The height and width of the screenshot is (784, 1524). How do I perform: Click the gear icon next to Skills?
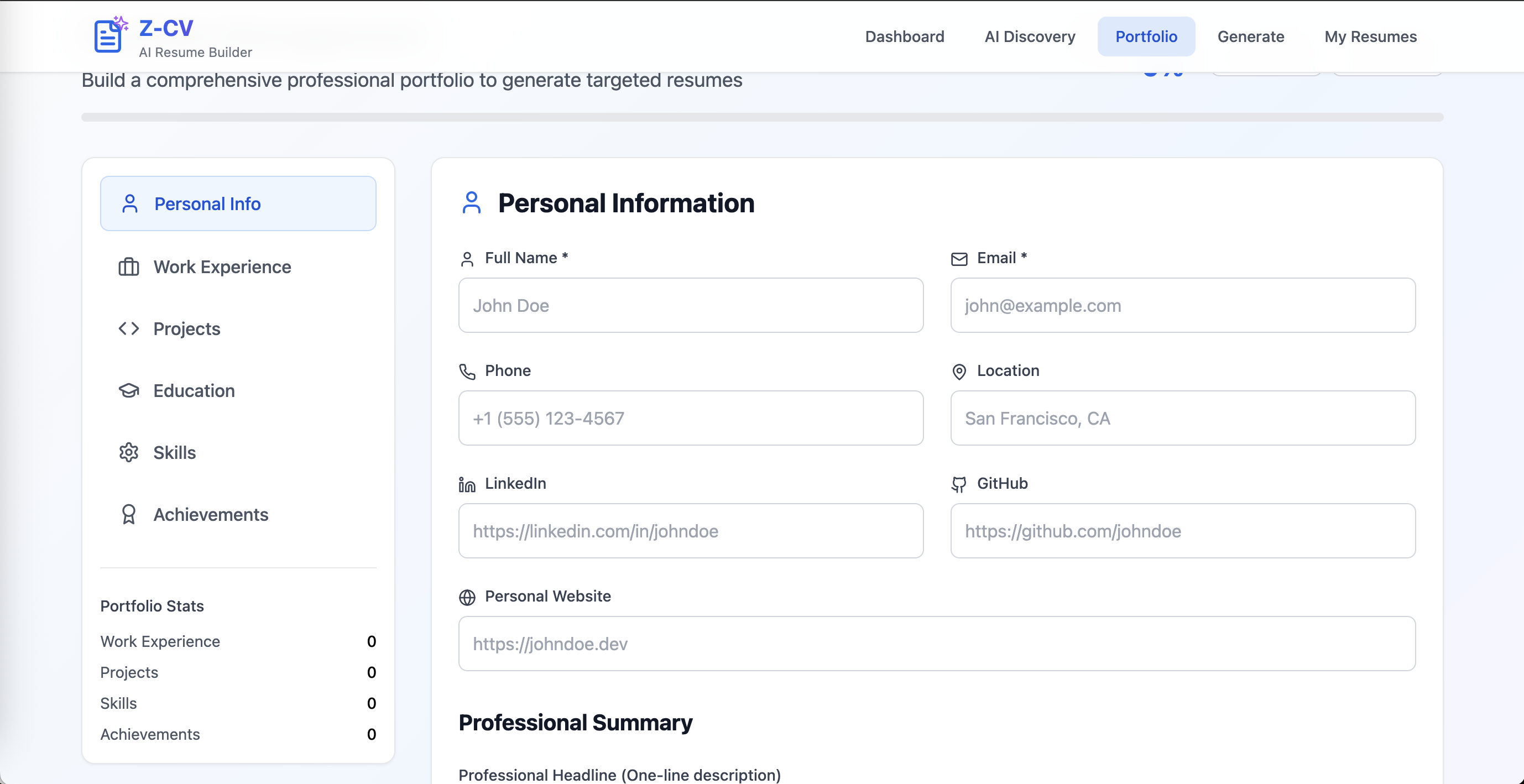click(128, 453)
